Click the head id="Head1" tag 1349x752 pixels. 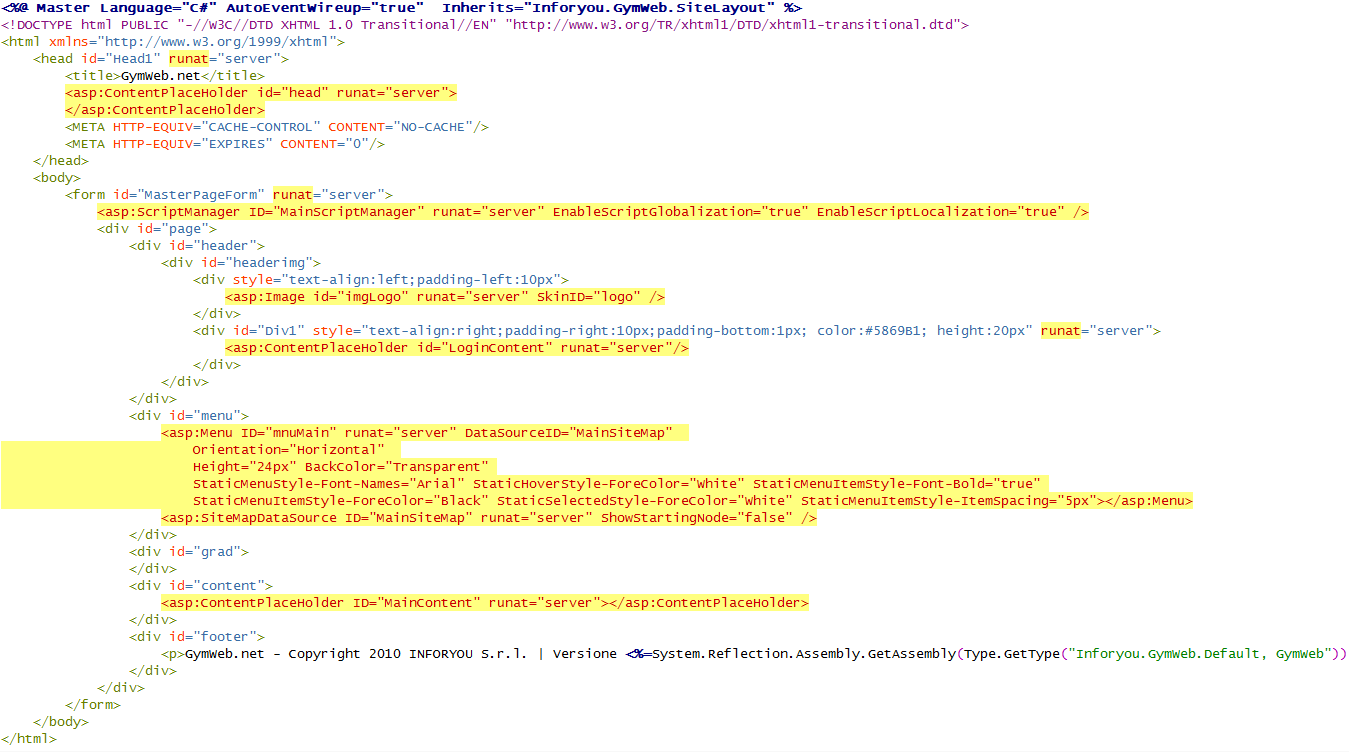coord(161,58)
